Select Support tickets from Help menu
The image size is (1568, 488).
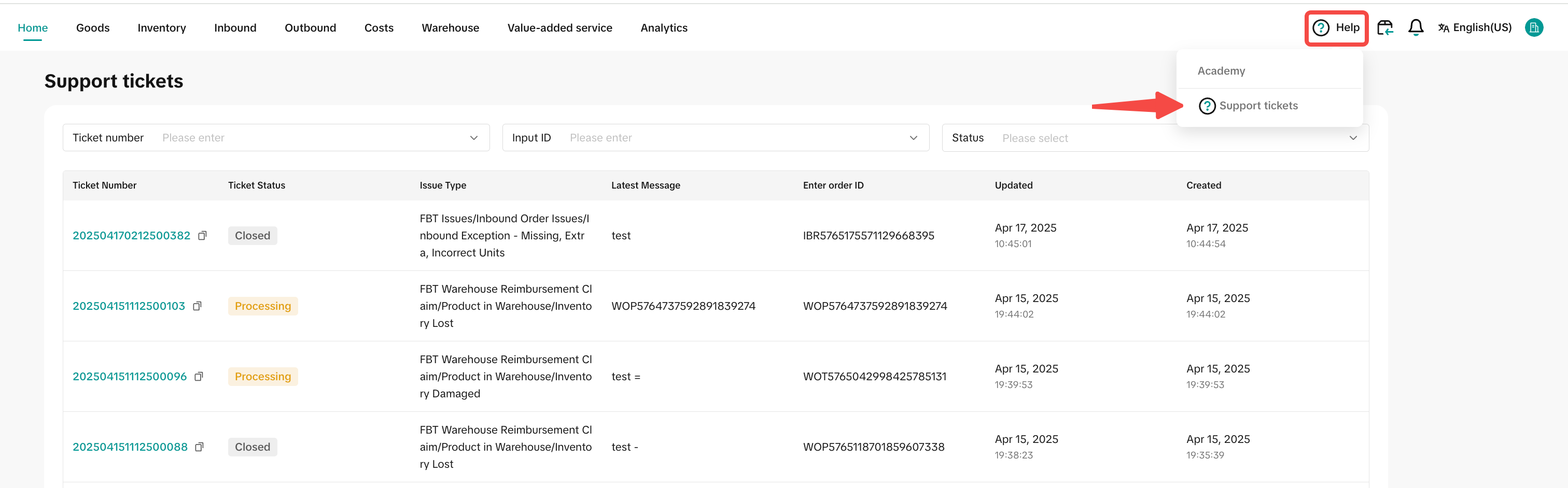(1257, 106)
